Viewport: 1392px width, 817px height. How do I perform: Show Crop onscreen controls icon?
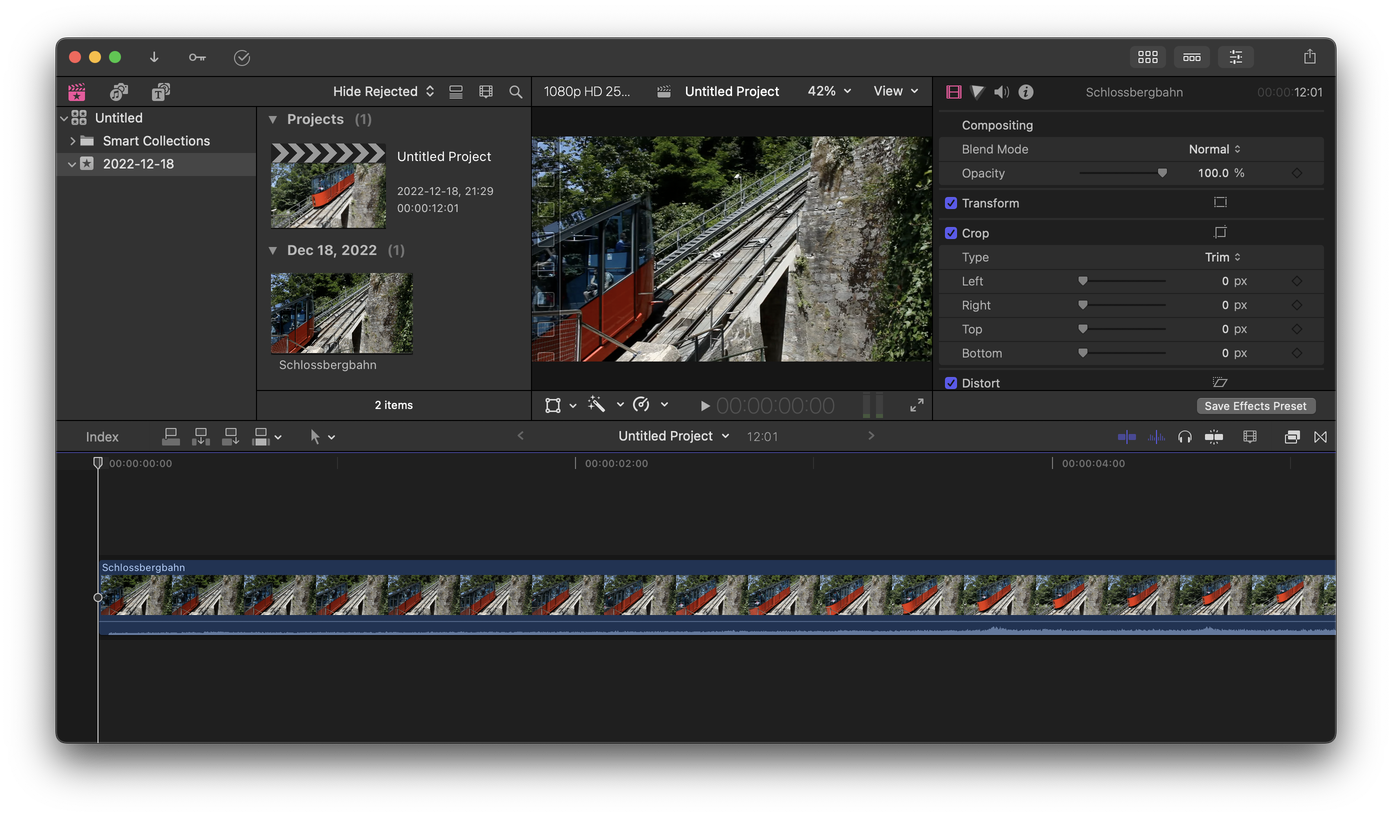coord(1220,233)
